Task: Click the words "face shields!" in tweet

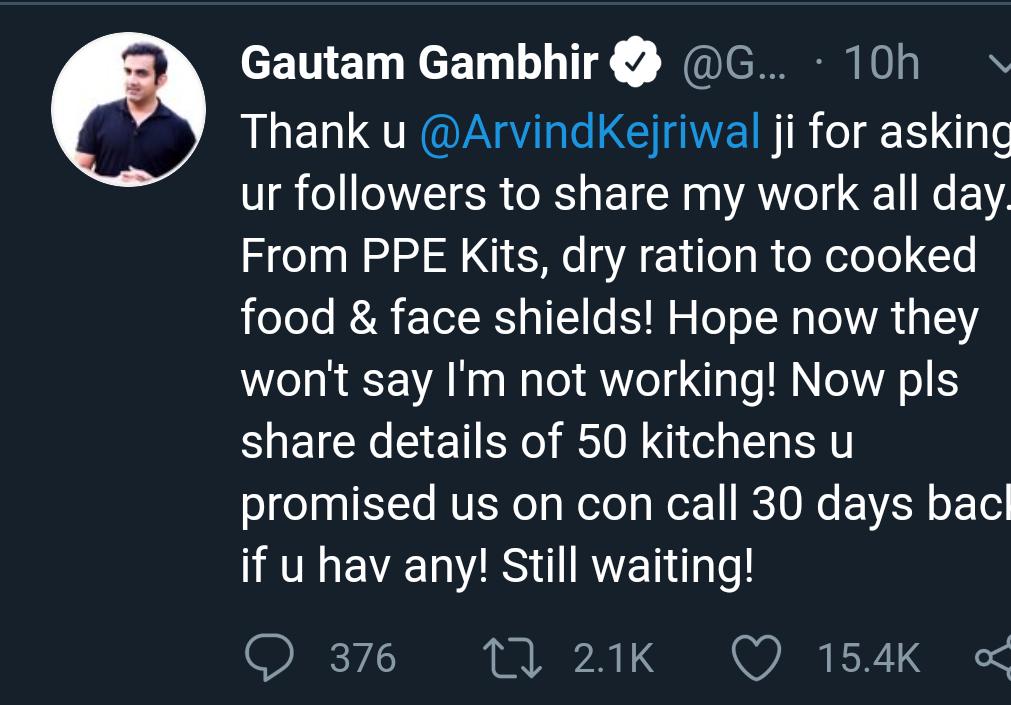Action: tap(522, 319)
